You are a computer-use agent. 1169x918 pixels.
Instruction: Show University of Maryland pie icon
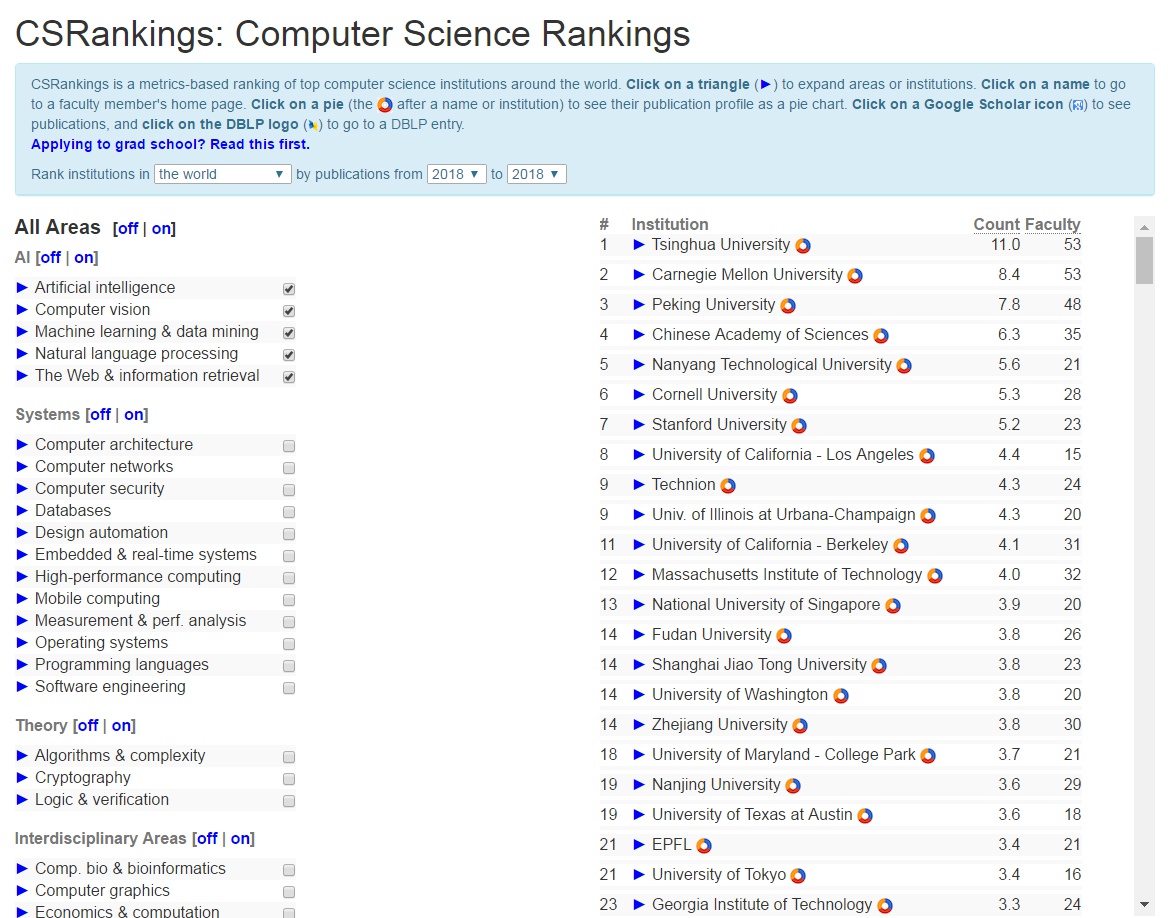[x=928, y=755]
